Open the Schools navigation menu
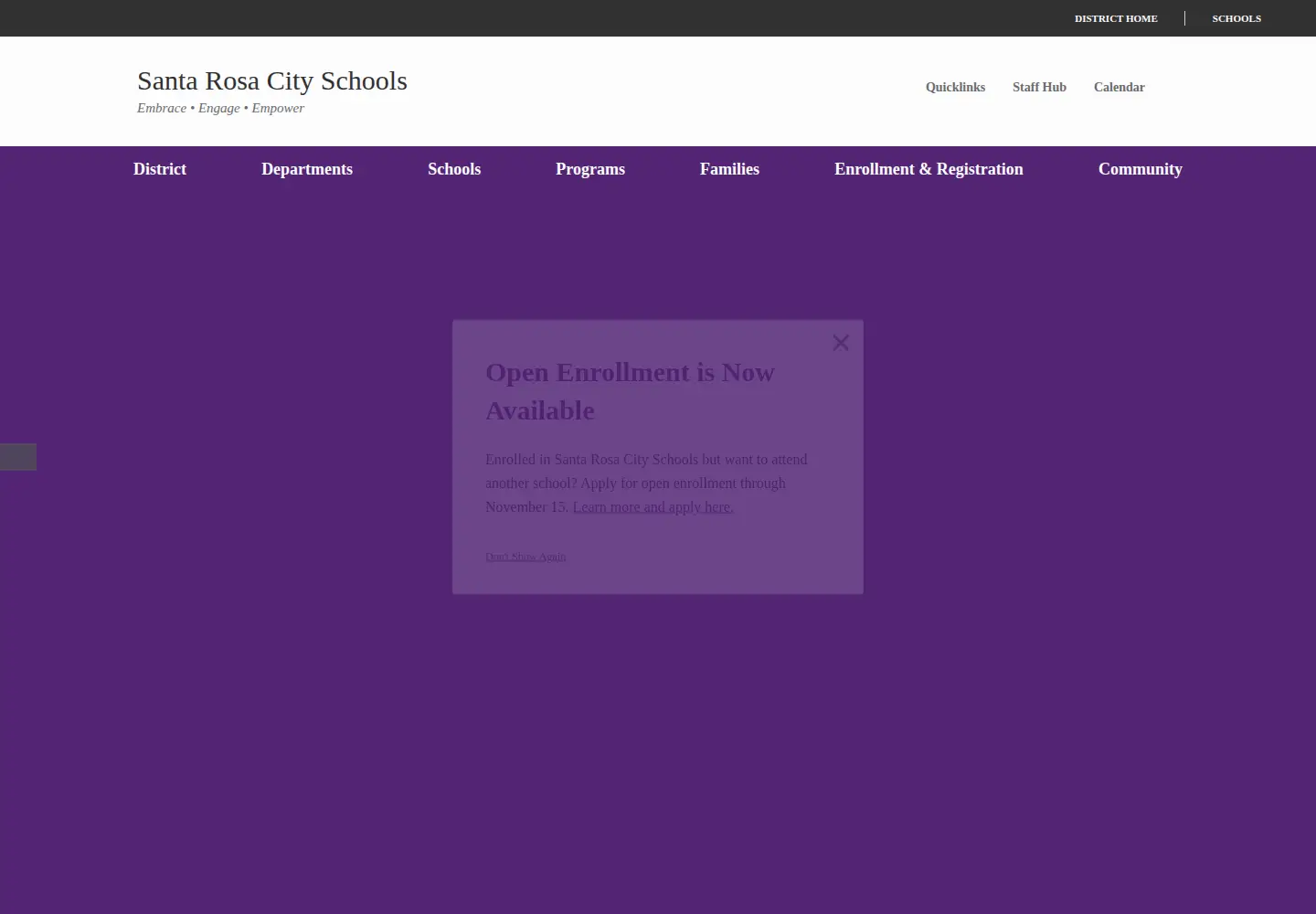The height and width of the screenshot is (914, 1316). pos(454,169)
